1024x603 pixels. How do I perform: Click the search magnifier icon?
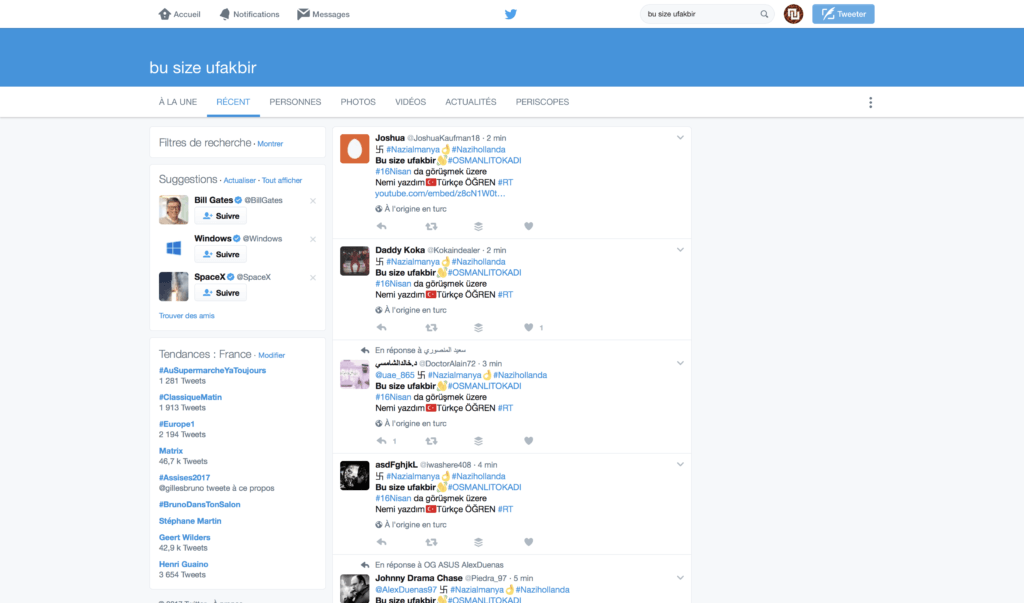pyautogui.click(x=764, y=14)
